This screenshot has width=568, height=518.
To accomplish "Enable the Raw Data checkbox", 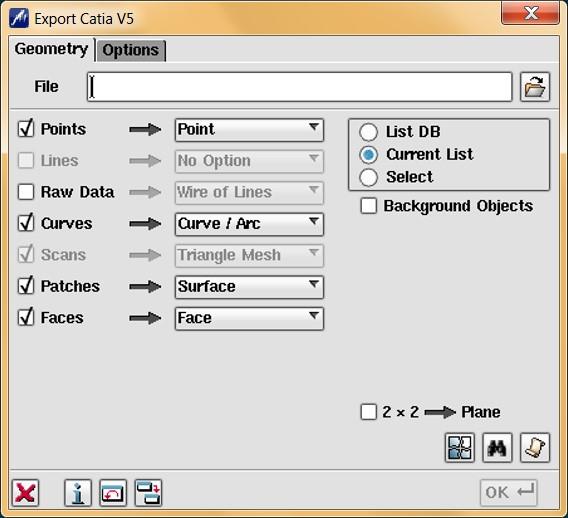I will [26, 192].
